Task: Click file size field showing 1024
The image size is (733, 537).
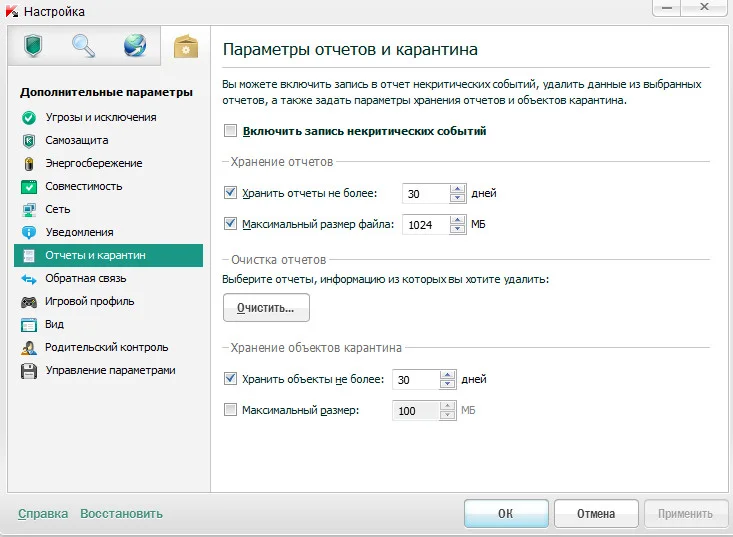Action: pyautogui.click(x=426, y=224)
